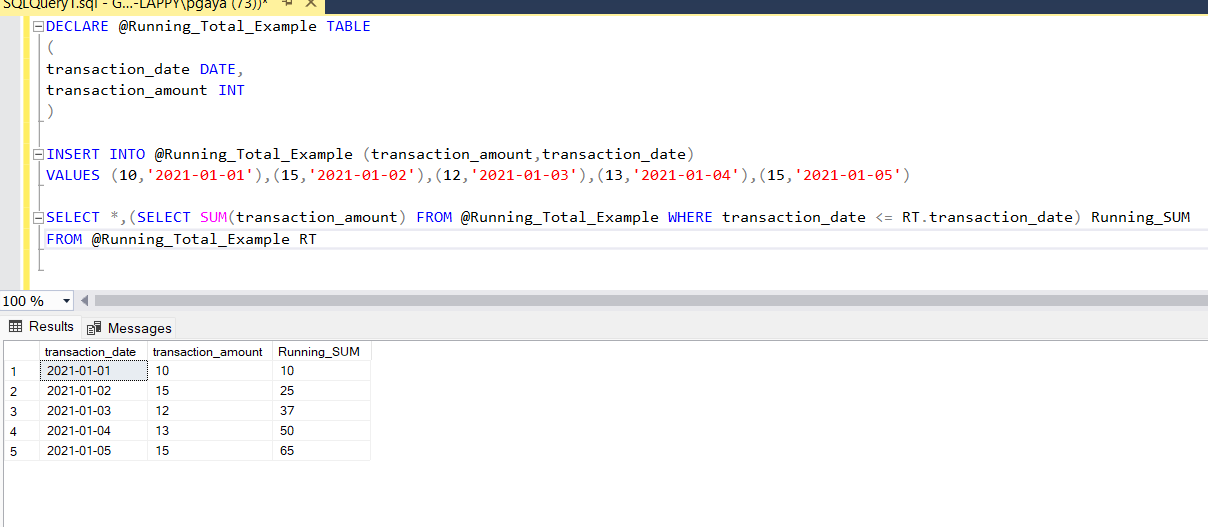This screenshot has width=1208, height=527.
Task: Switch to the Results tab
Action: point(42,326)
